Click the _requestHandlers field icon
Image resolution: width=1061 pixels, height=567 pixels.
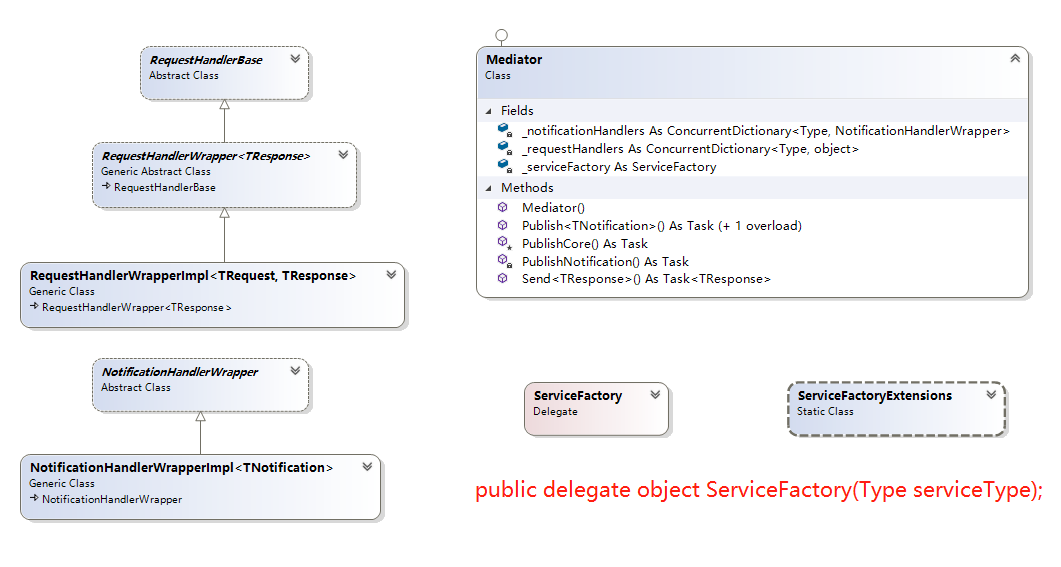[504, 148]
